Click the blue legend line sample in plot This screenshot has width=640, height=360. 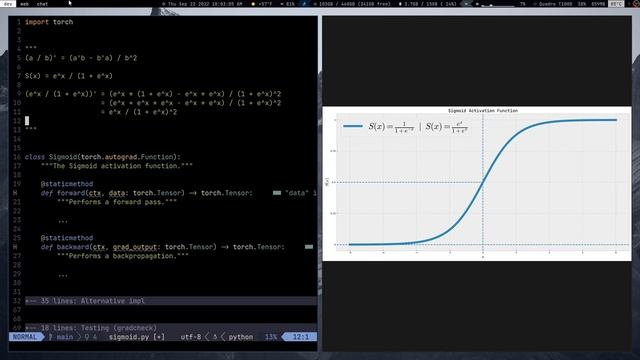tap(353, 127)
